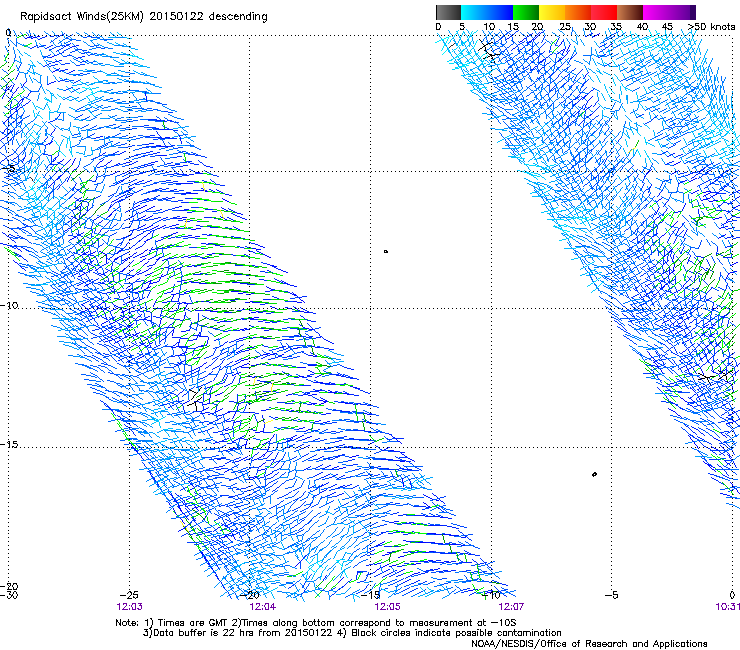Click the orange 25-30 knots legend color
The image size is (740, 650).
click(x=578, y=12)
